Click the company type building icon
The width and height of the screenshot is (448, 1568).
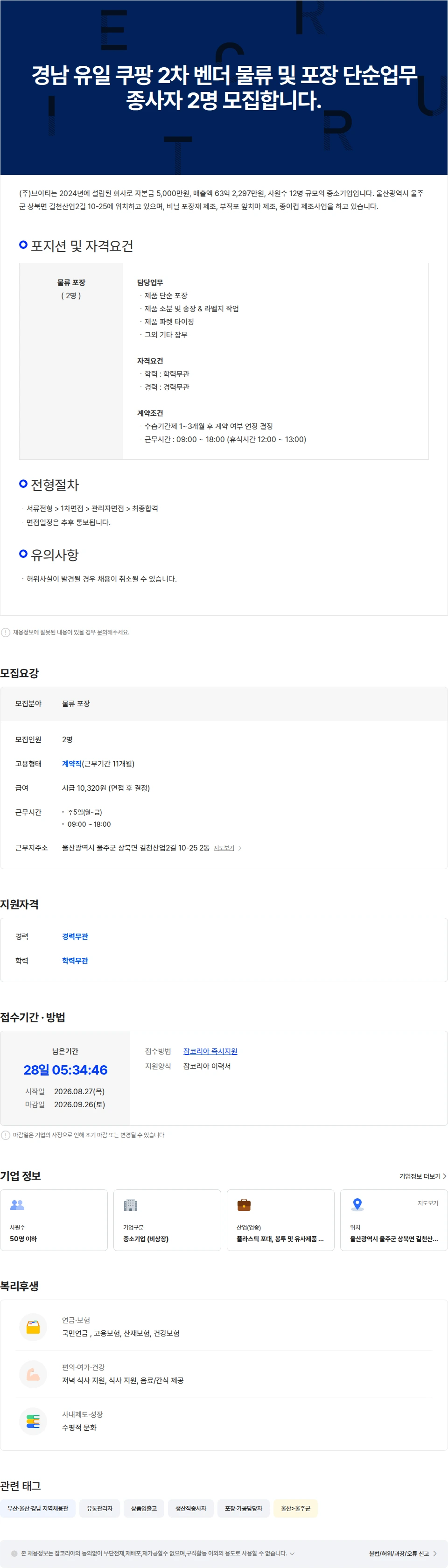pyautogui.click(x=130, y=1204)
